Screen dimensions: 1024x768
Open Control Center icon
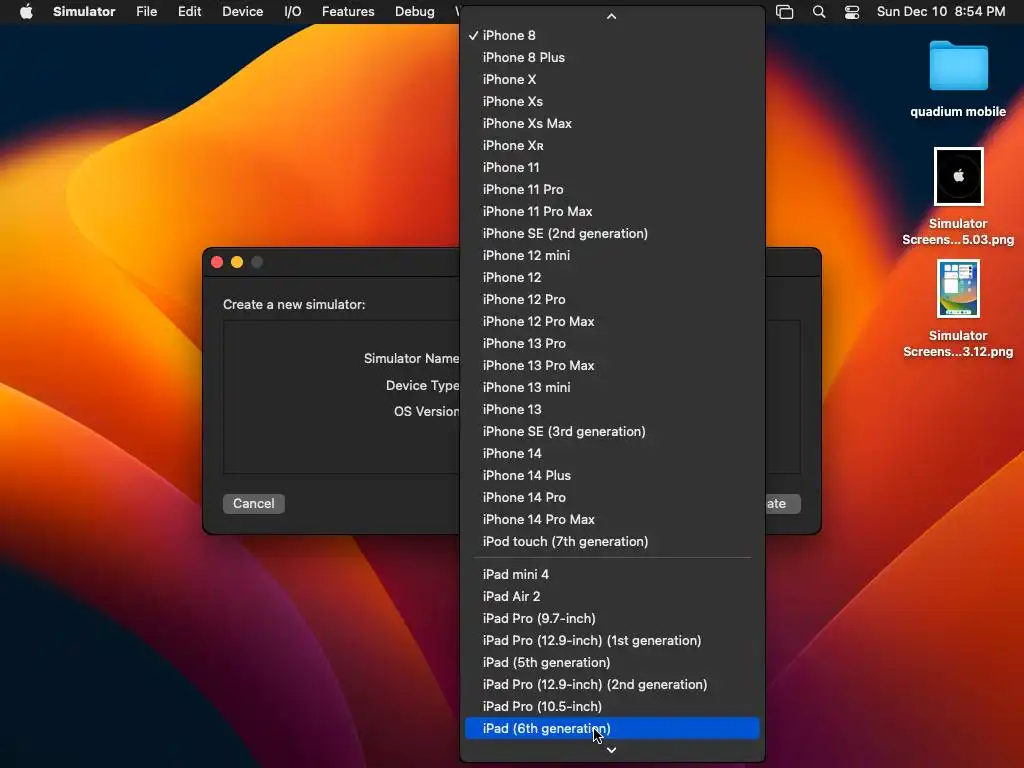(852, 12)
